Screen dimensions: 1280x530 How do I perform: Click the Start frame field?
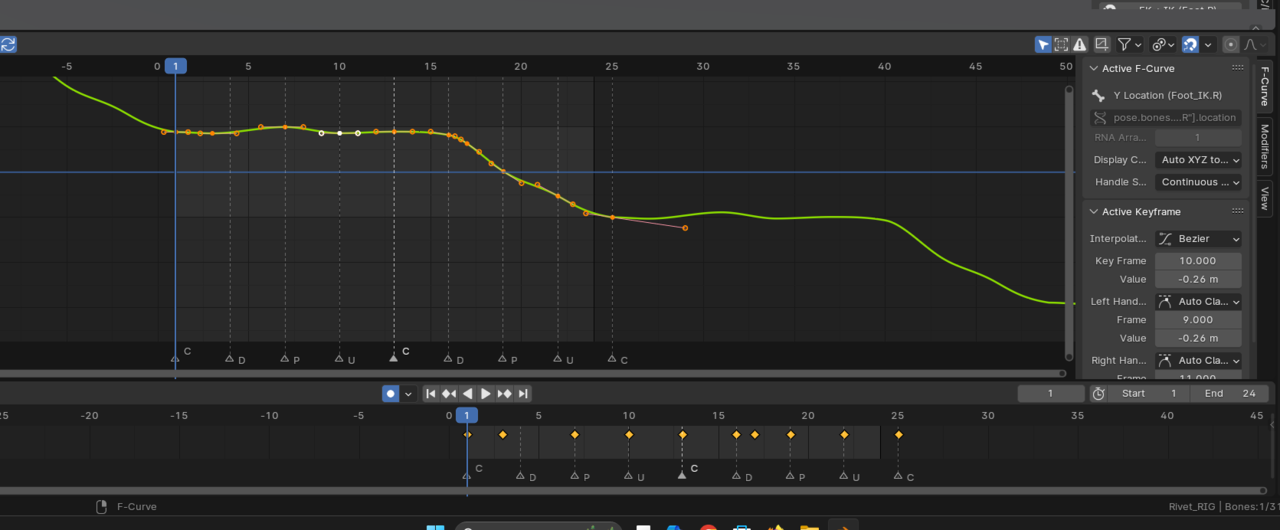[x=1148, y=394]
